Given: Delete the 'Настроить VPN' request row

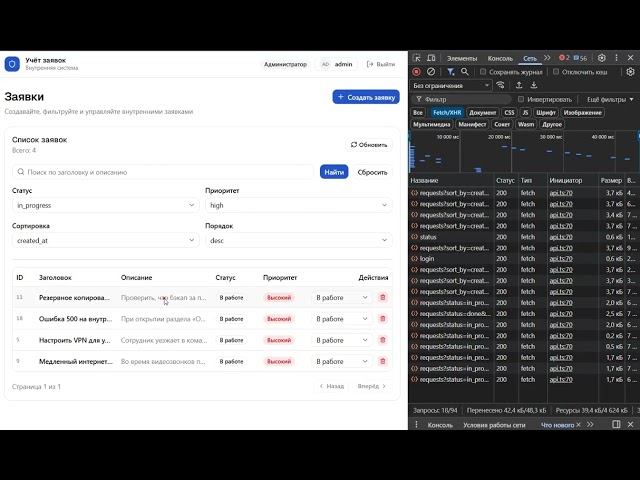Looking at the screenshot, I should tap(382, 340).
